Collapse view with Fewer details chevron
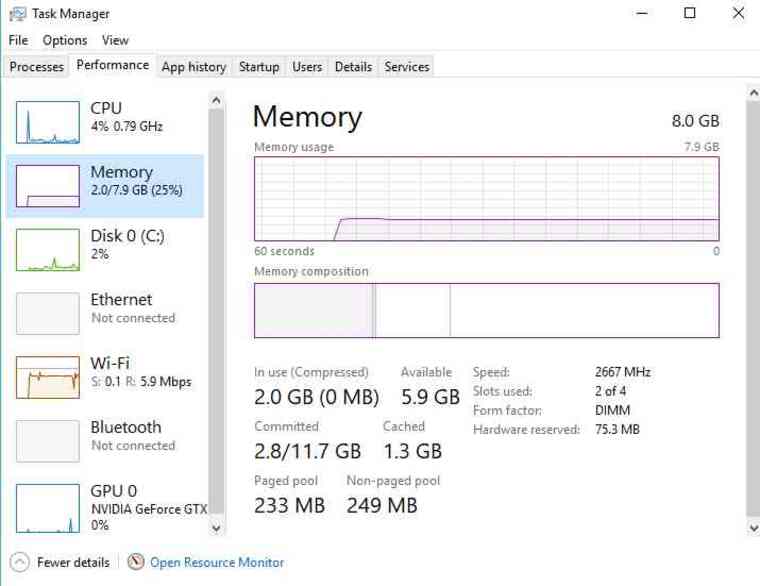This screenshot has width=760, height=586. pyautogui.click(x=19, y=562)
